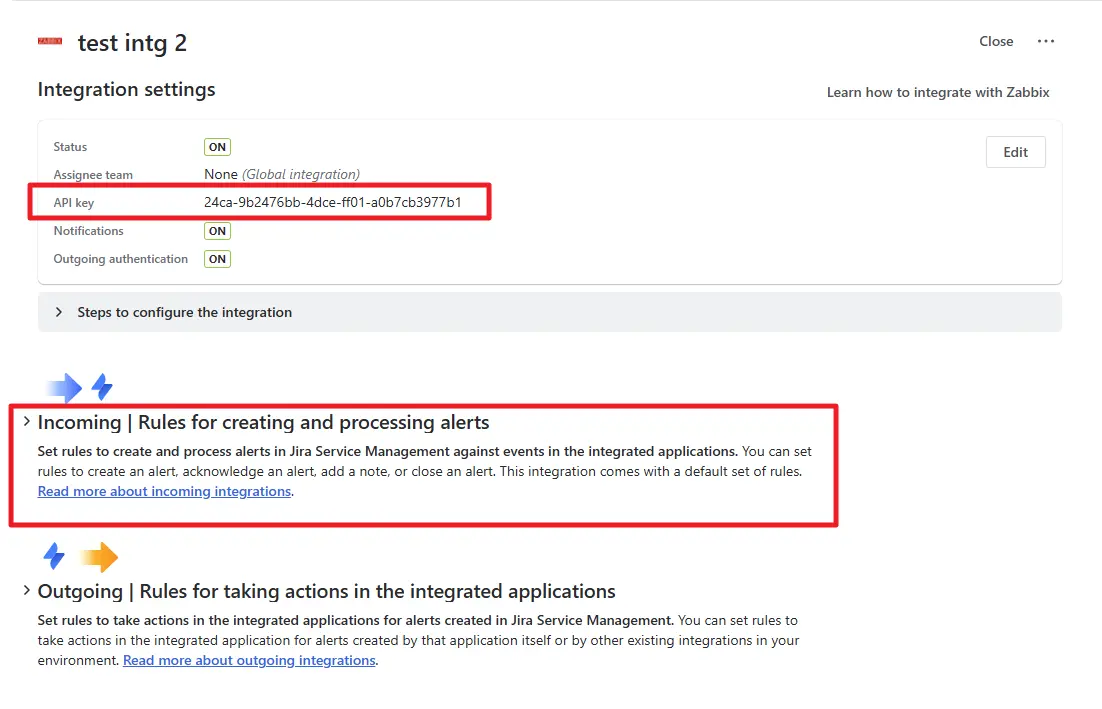Viewport: 1102px width, 709px height.
Task: Follow Read more about outgoing integrations link
Action: pyautogui.click(x=249, y=660)
